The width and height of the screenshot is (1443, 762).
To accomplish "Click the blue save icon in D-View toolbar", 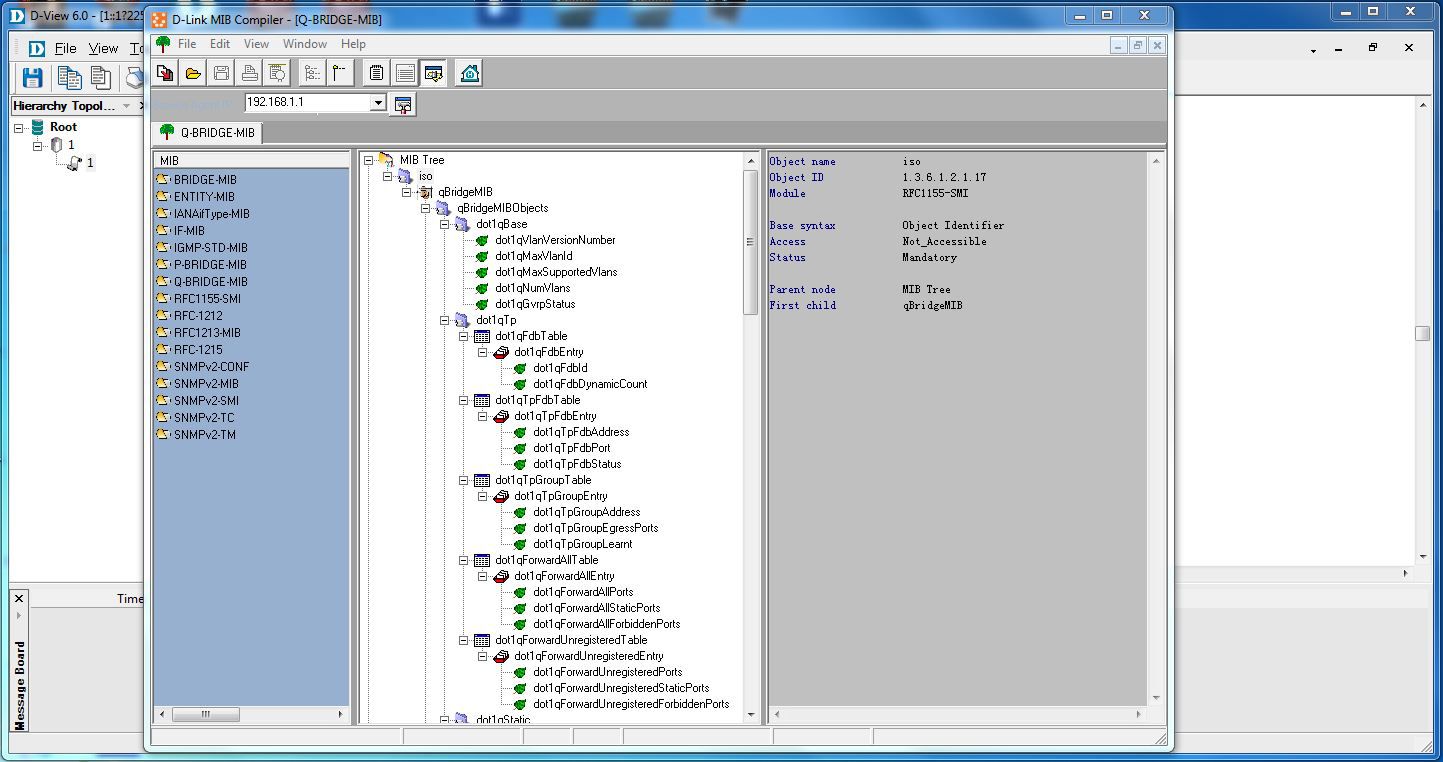I will 32,78.
